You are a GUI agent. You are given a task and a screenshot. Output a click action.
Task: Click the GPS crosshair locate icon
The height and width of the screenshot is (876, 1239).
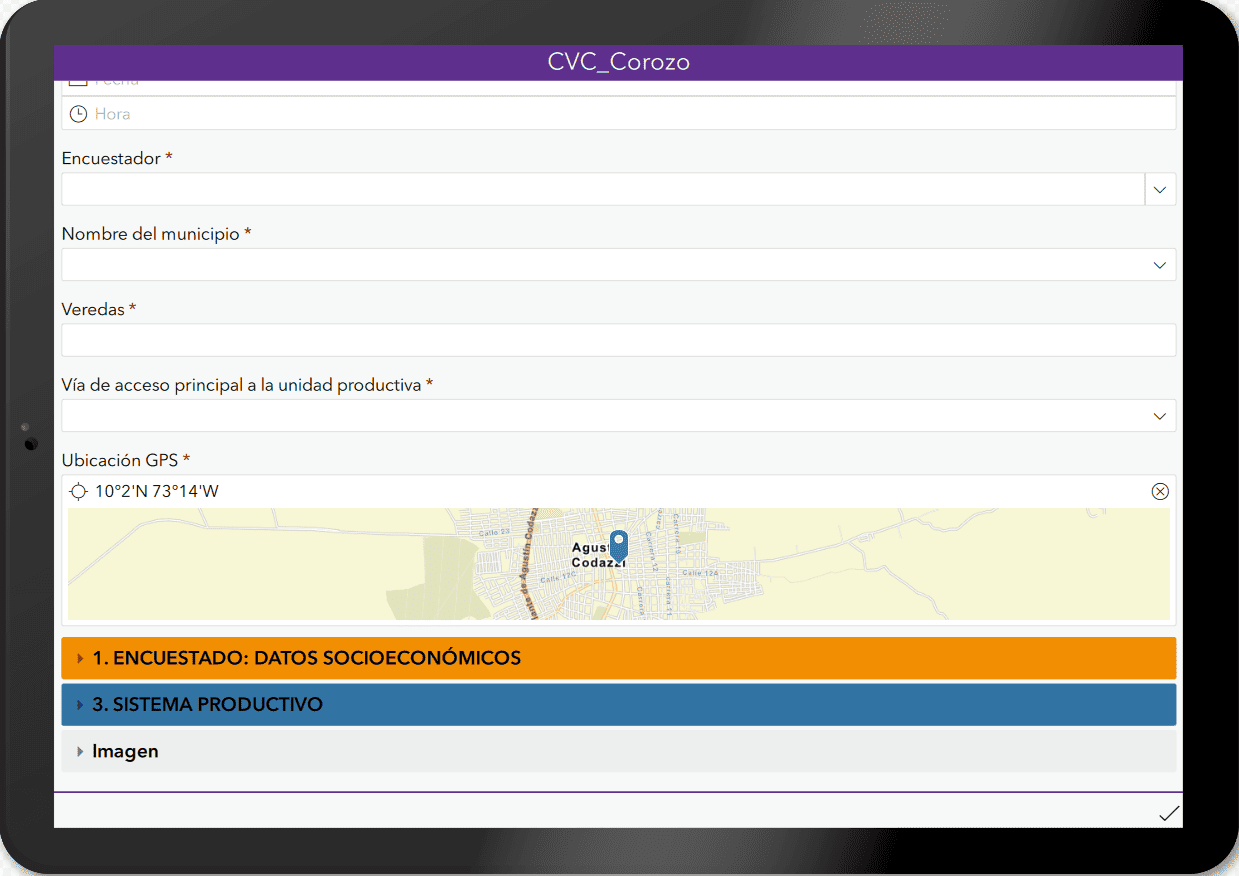(x=78, y=491)
